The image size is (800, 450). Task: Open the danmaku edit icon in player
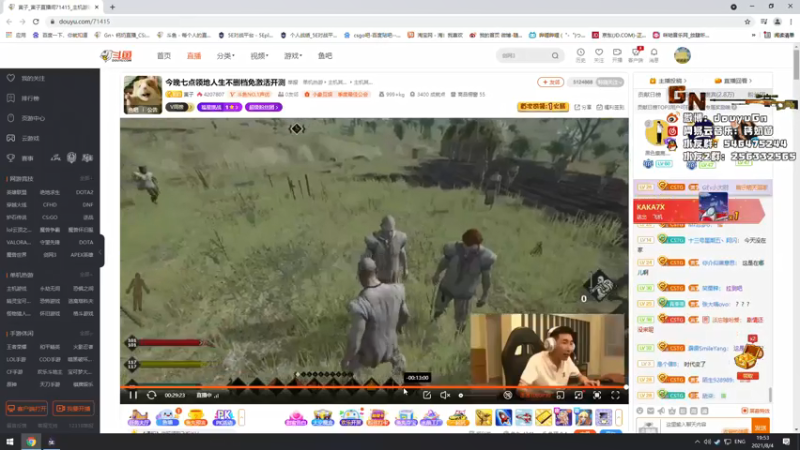click(427, 395)
